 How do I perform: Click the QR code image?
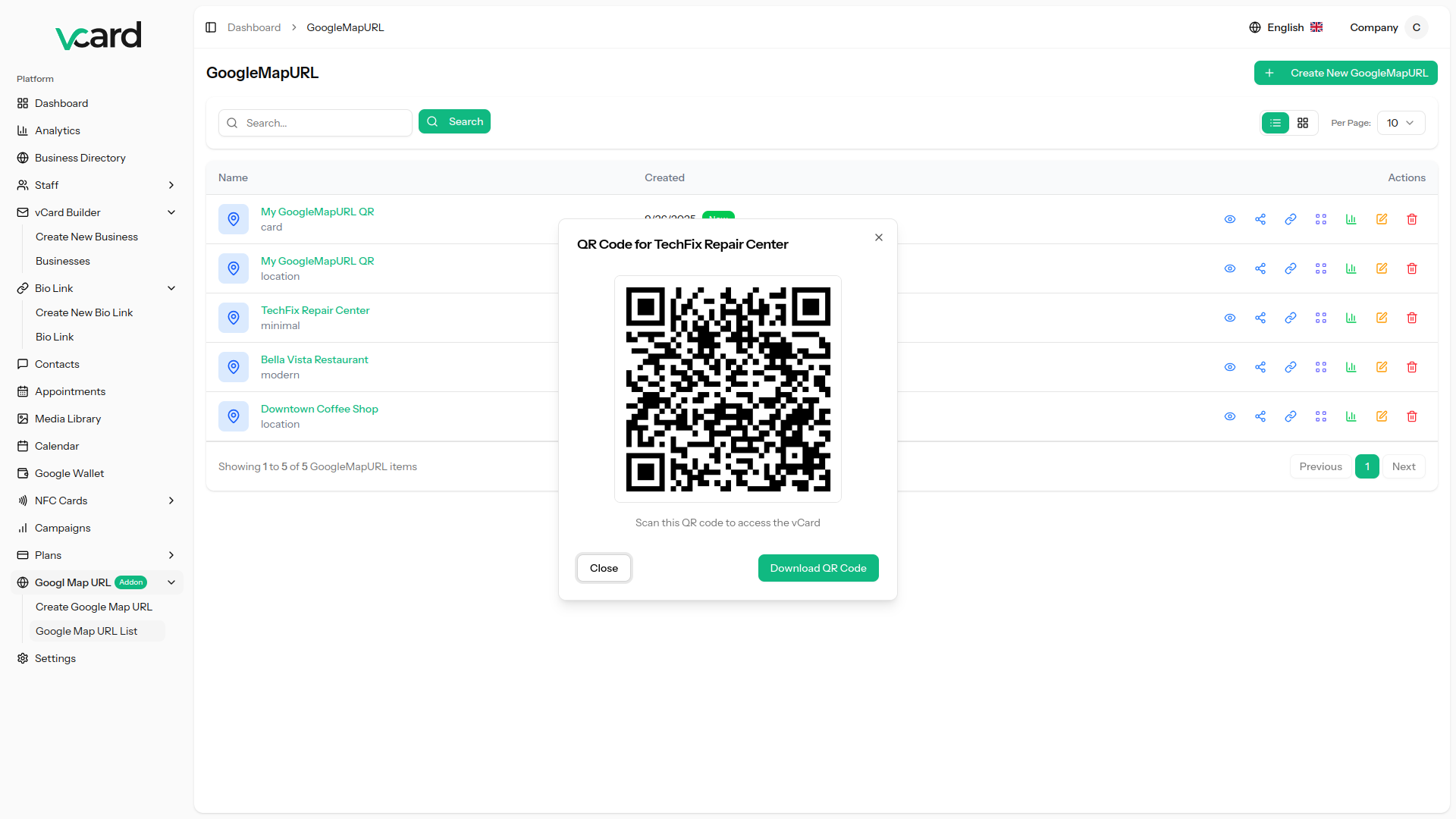[x=728, y=389]
